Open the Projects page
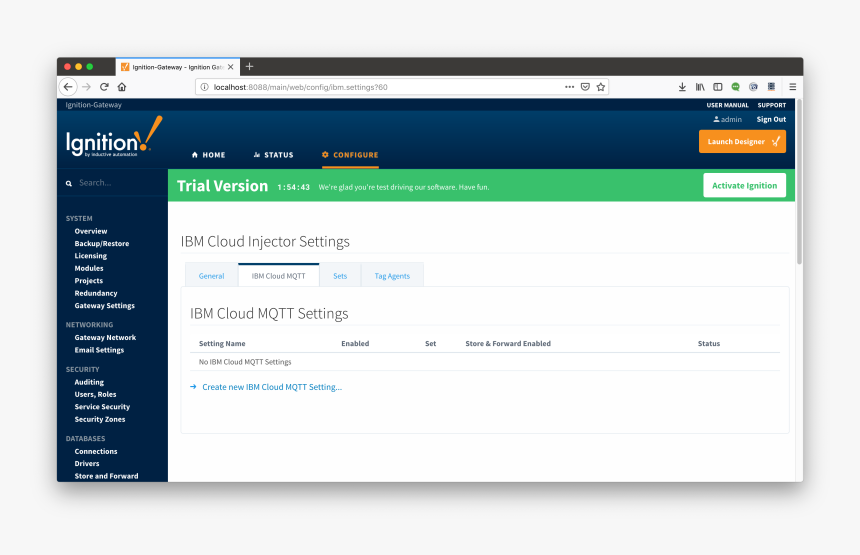This screenshot has height=555, width=860. point(89,281)
